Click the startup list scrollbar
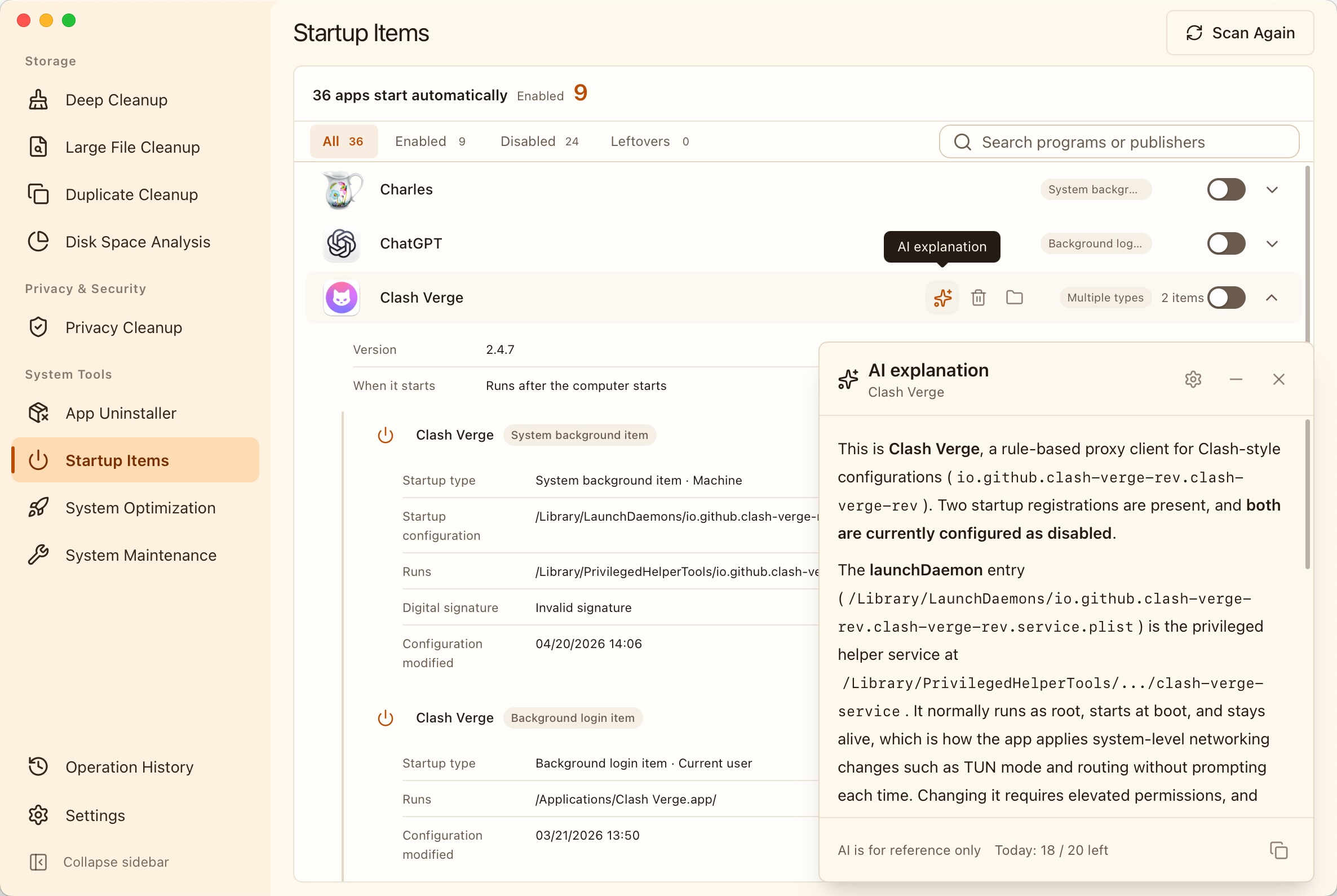 tap(1307, 254)
